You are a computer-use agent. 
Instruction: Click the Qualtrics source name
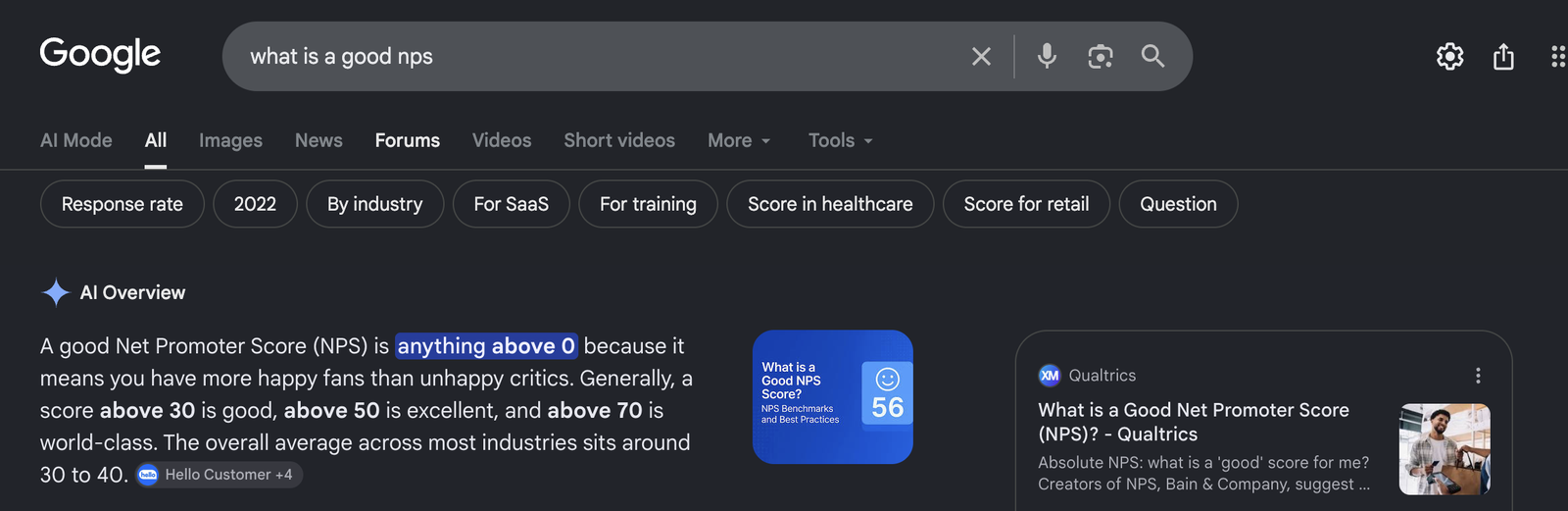1102,376
